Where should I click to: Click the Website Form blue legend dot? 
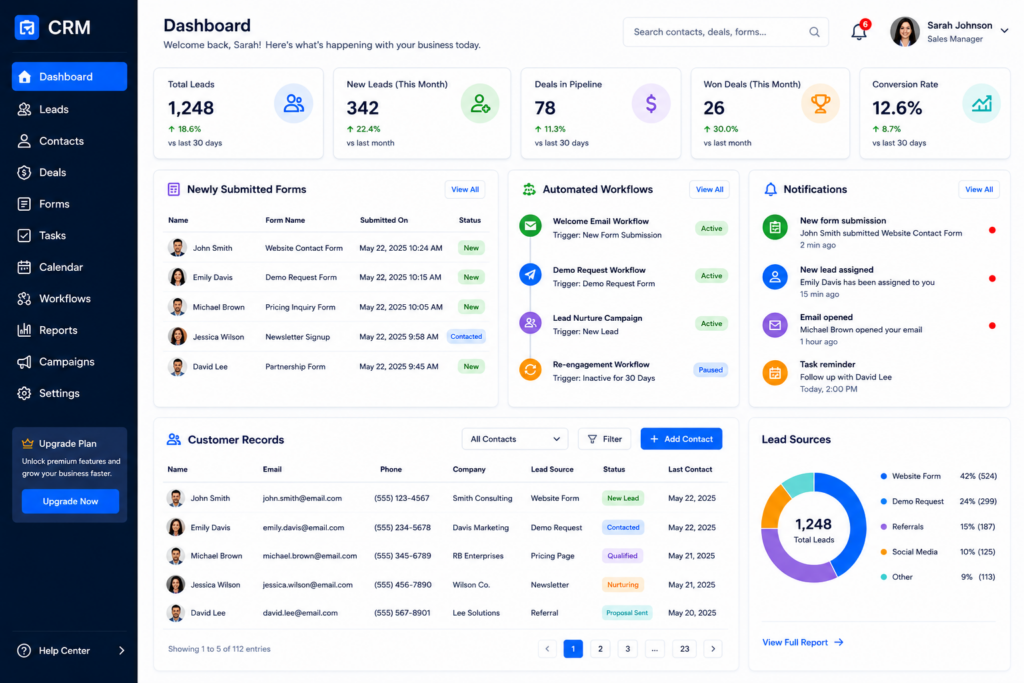tap(884, 476)
